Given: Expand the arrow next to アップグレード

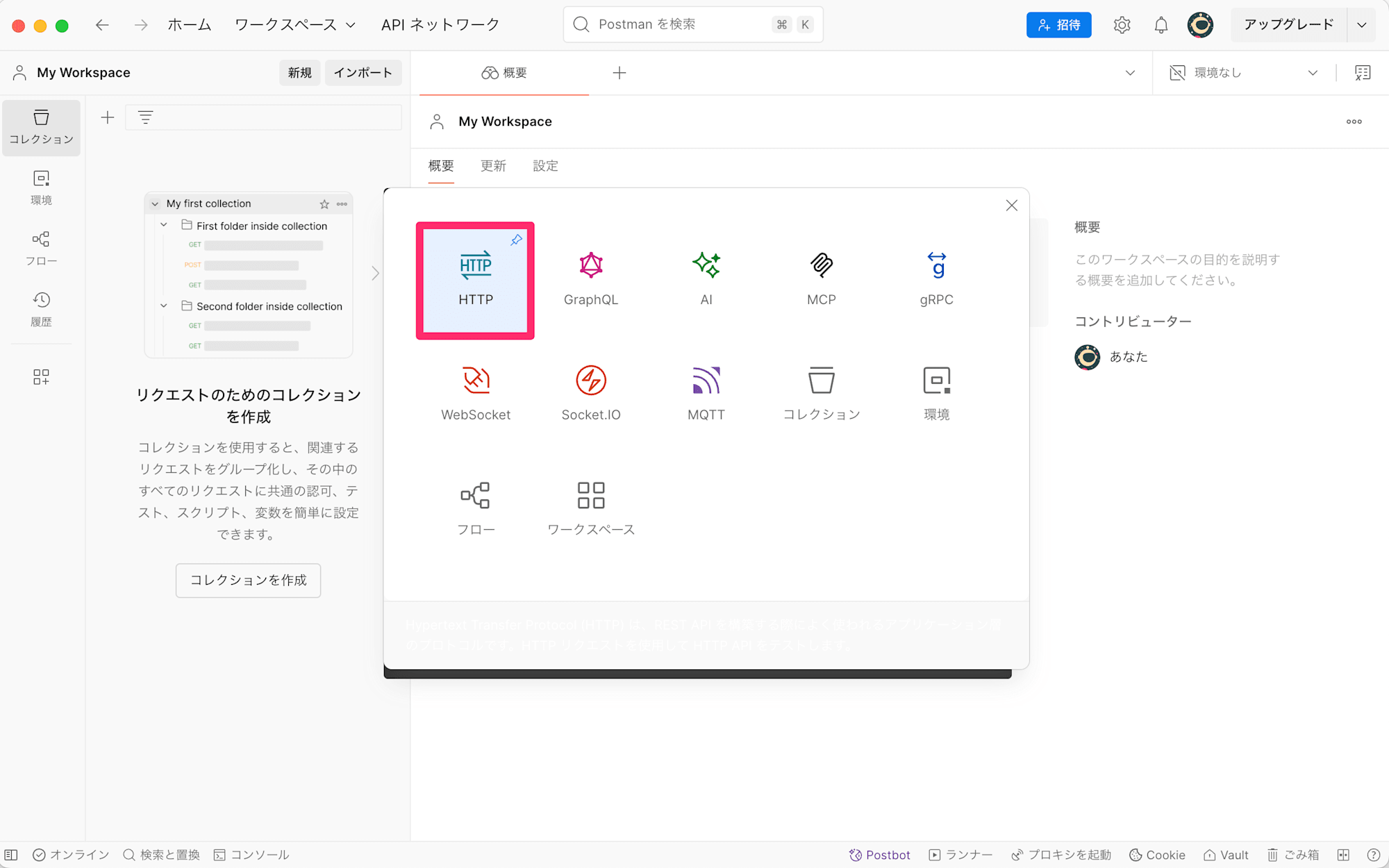Looking at the screenshot, I should 1361,25.
